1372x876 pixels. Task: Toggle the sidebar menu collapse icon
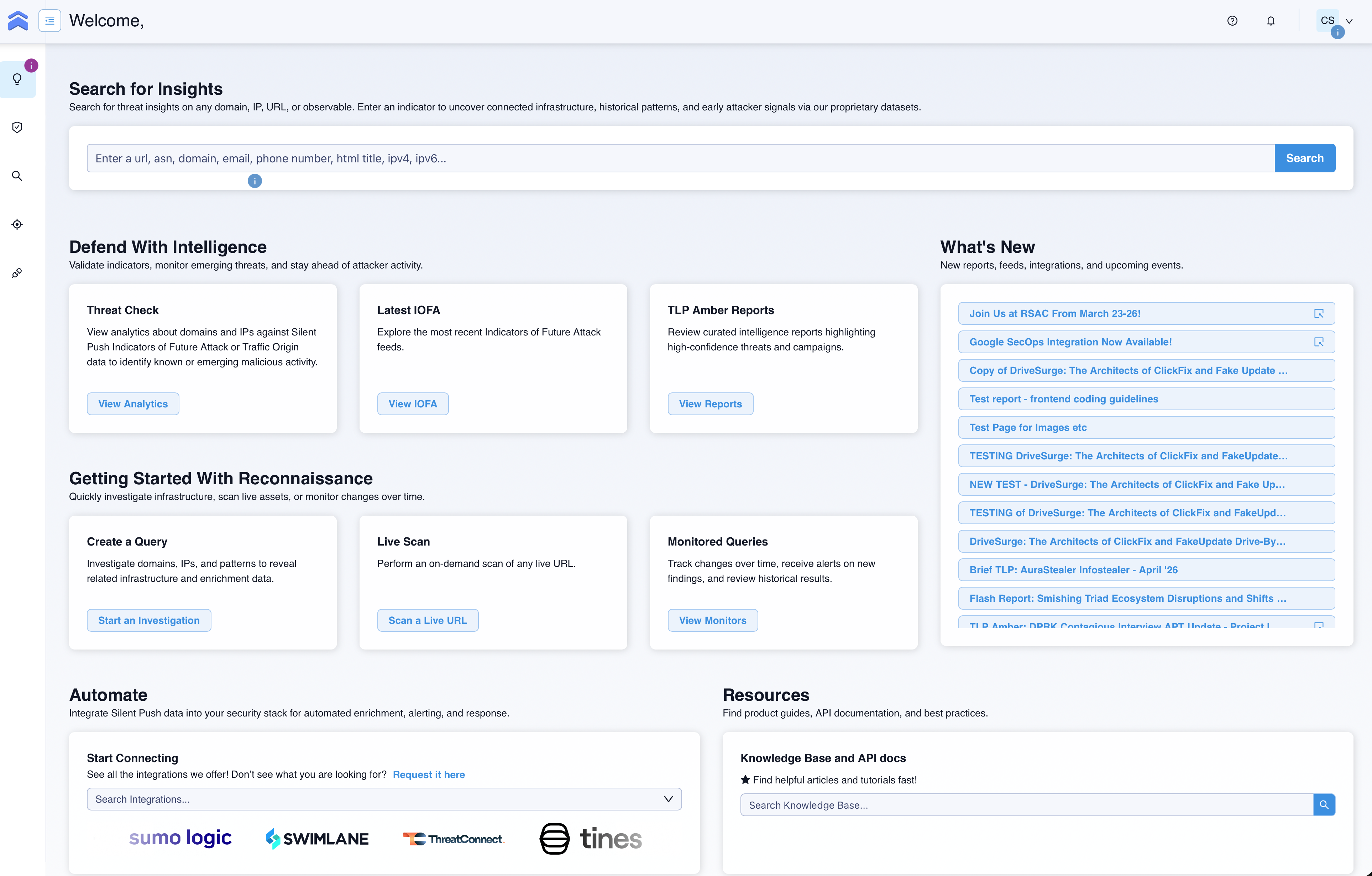(49, 21)
